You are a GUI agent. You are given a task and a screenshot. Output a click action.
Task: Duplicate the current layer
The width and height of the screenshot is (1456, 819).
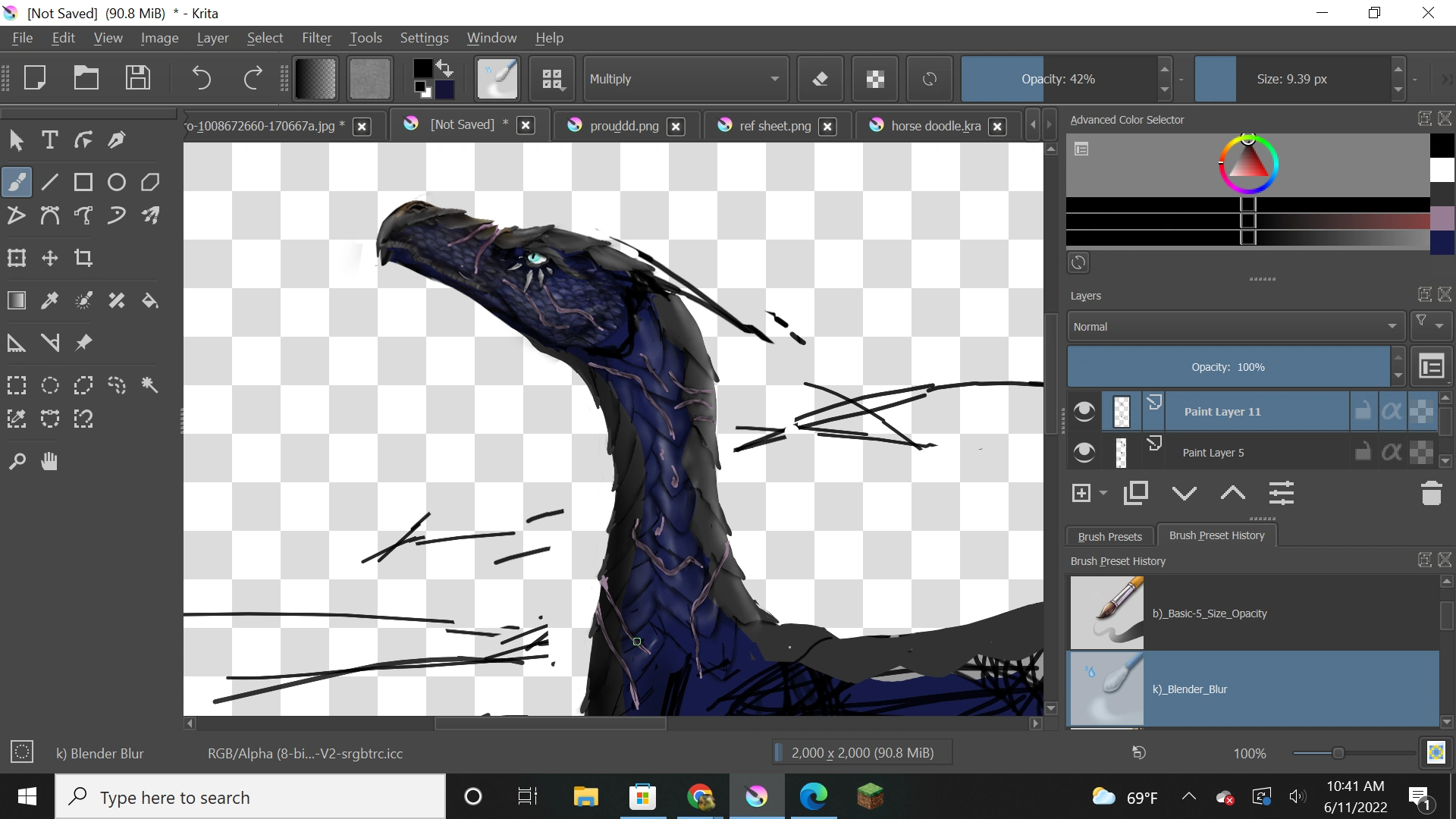1135,493
